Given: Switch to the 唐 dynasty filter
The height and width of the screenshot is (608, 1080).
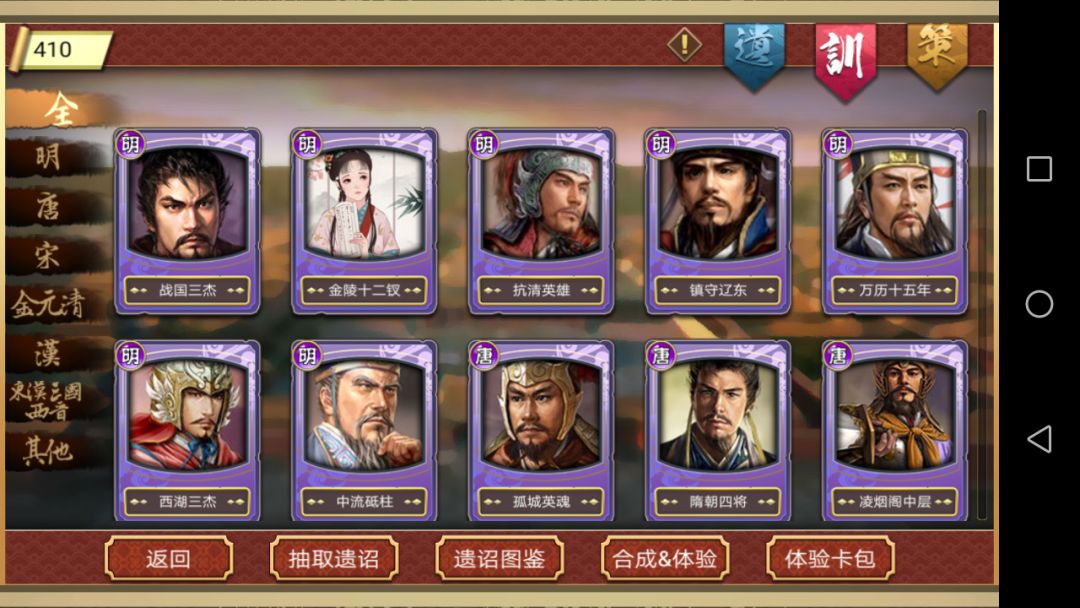Looking at the screenshot, I should [x=50, y=207].
